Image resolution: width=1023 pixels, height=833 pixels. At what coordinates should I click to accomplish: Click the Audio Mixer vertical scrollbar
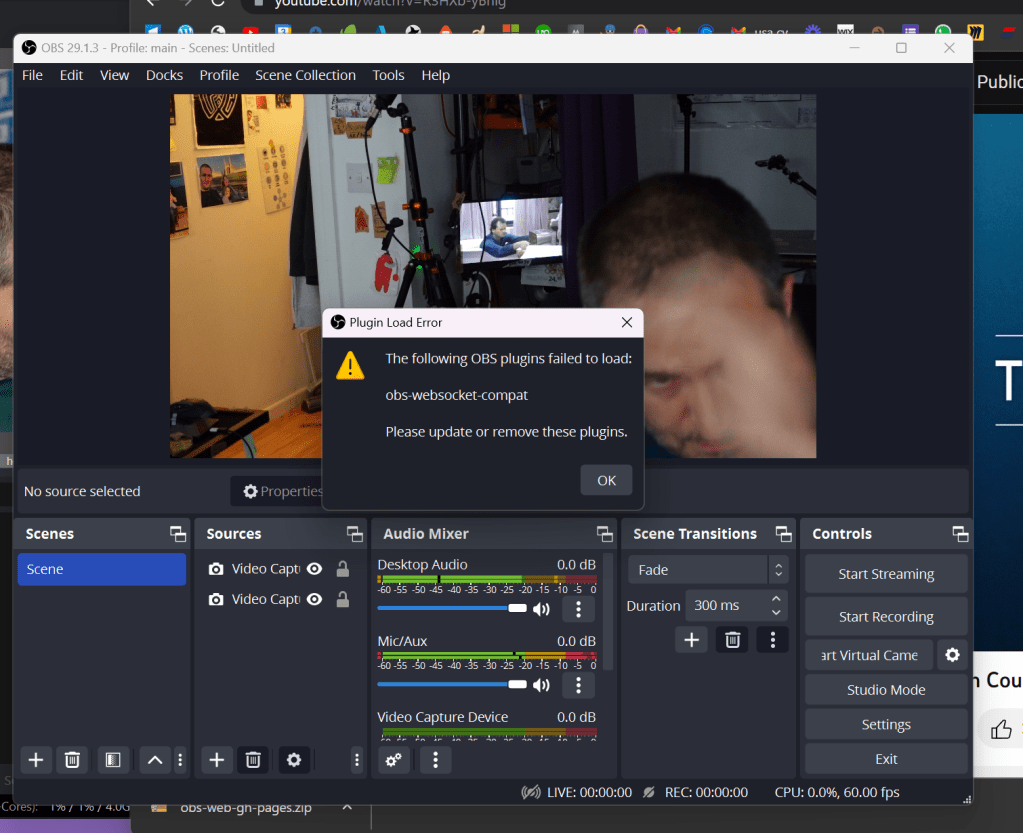tap(608, 611)
